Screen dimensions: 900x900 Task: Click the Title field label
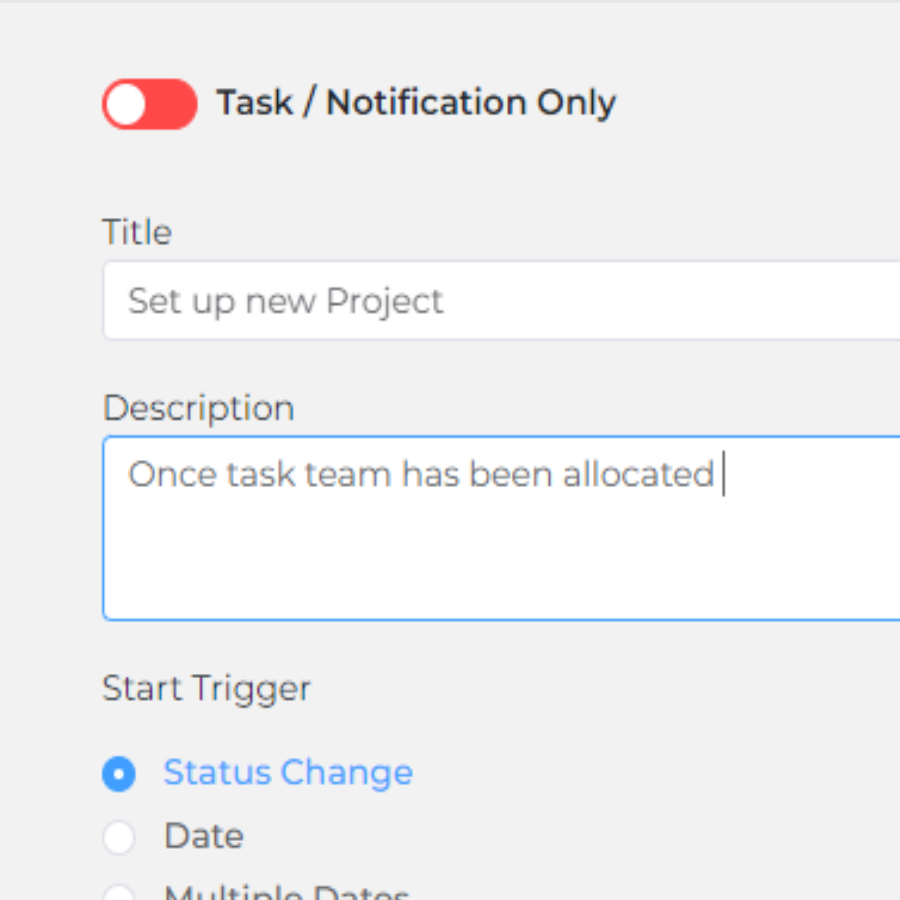137,232
